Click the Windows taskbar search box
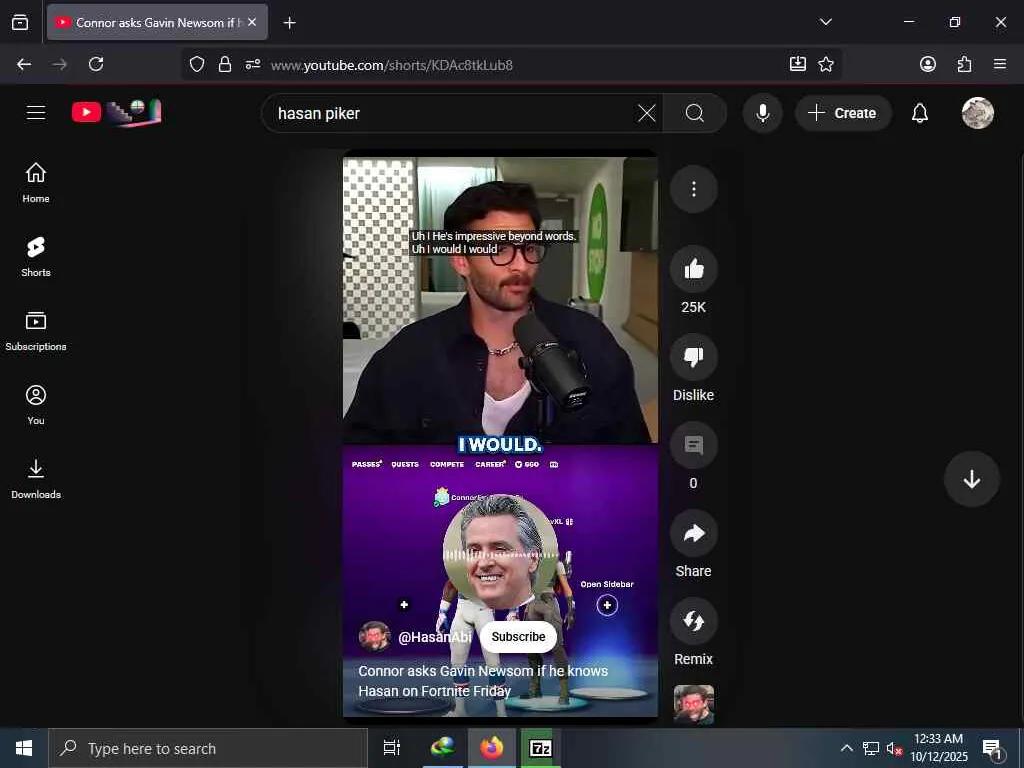 (208, 748)
